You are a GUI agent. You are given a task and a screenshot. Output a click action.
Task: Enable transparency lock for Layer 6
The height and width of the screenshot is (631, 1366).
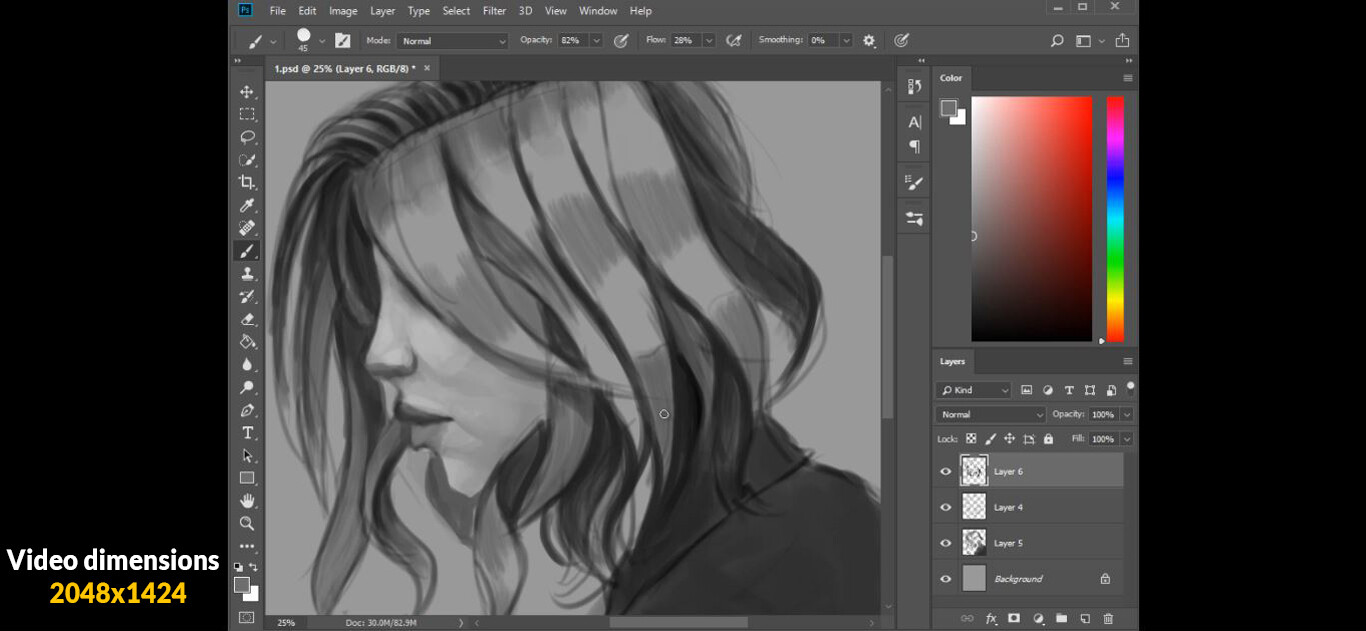[971, 438]
